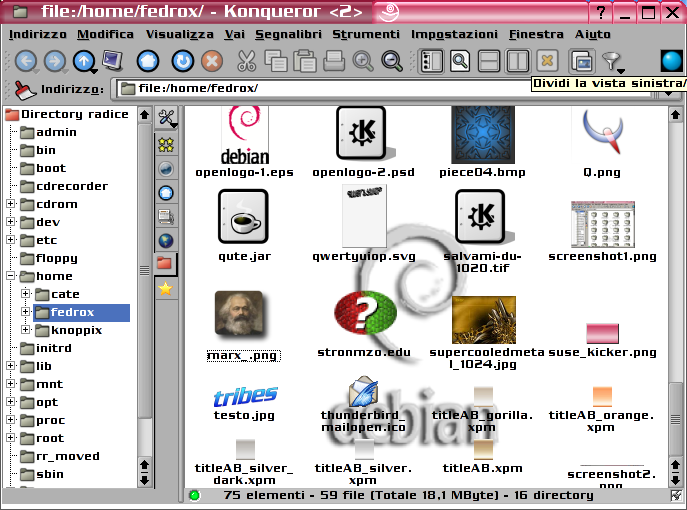
Task: Select openlogo-2.psd file icon
Action: [x=364, y=132]
